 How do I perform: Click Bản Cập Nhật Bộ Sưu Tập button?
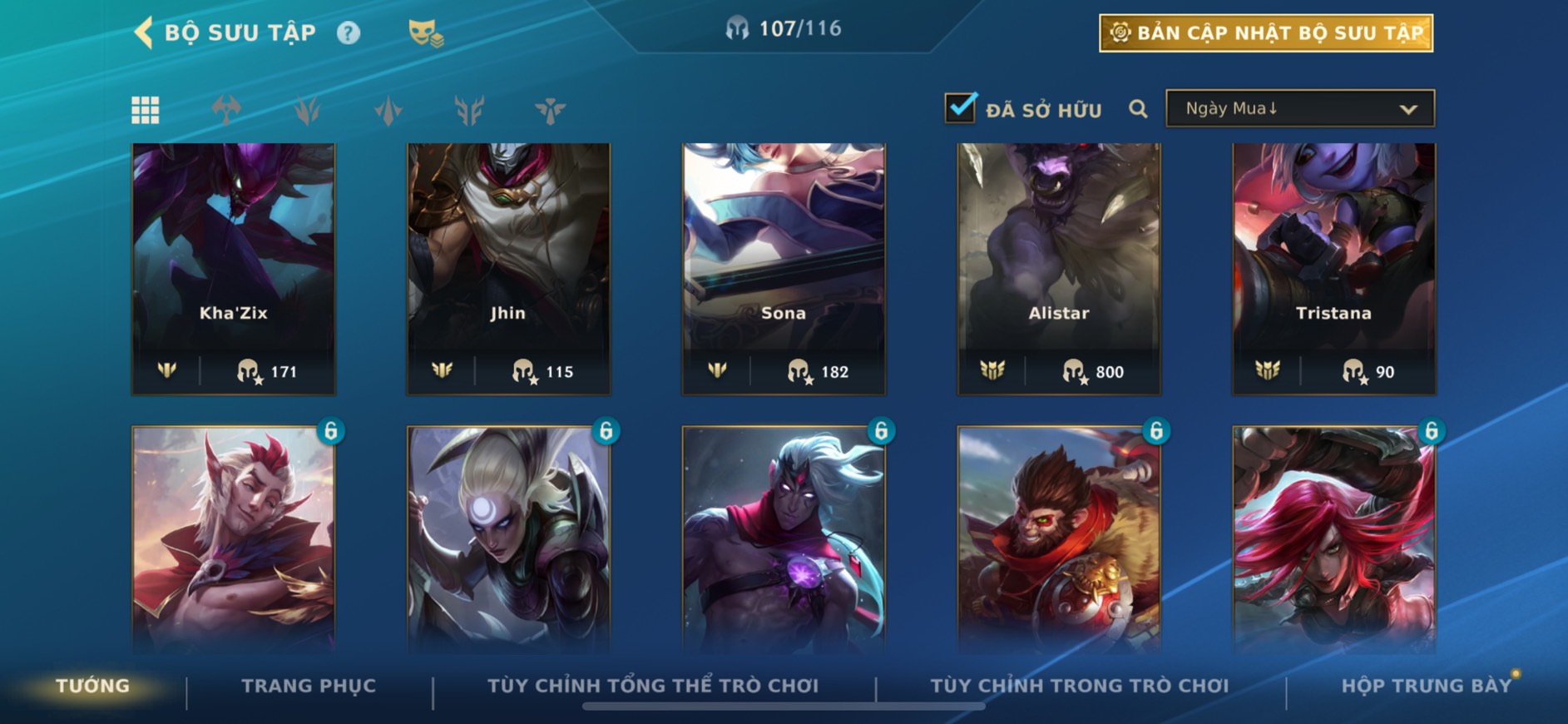(1266, 33)
